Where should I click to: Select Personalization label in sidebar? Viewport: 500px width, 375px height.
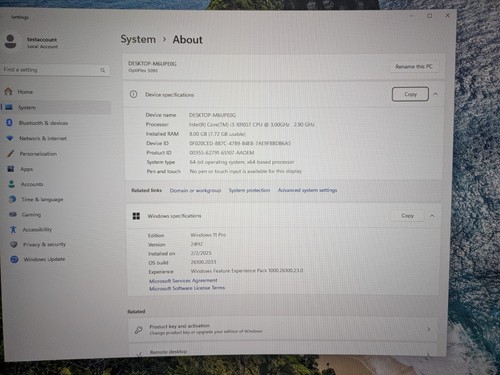coord(38,154)
